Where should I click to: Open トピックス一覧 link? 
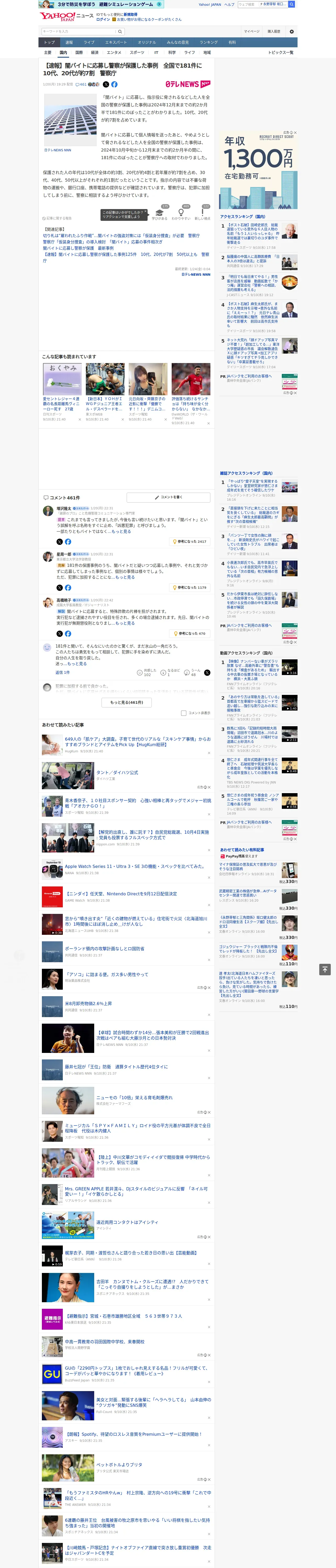click(x=281, y=53)
